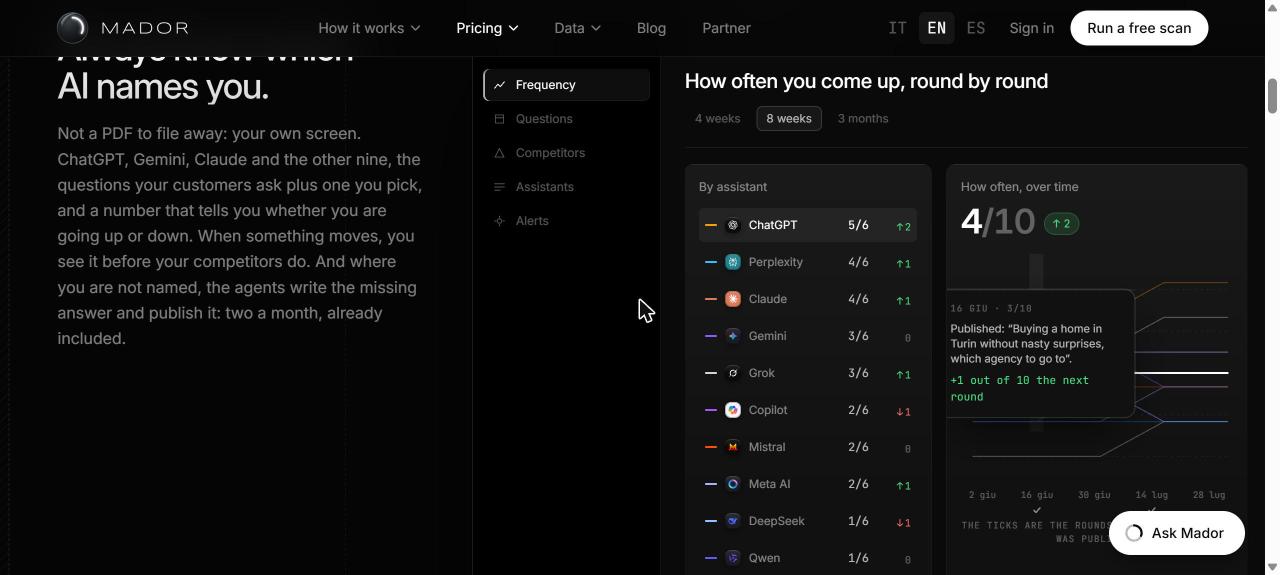The height and width of the screenshot is (575, 1280).
Task: Click the Mador logo icon
Action: point(72,28)
